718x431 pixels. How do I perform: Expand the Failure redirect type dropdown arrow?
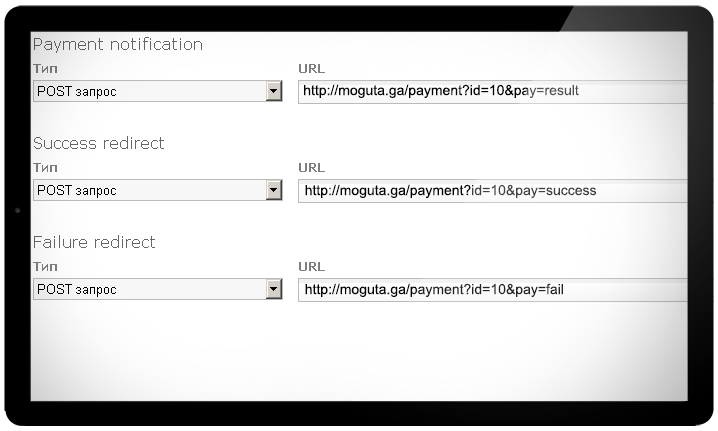274,290
